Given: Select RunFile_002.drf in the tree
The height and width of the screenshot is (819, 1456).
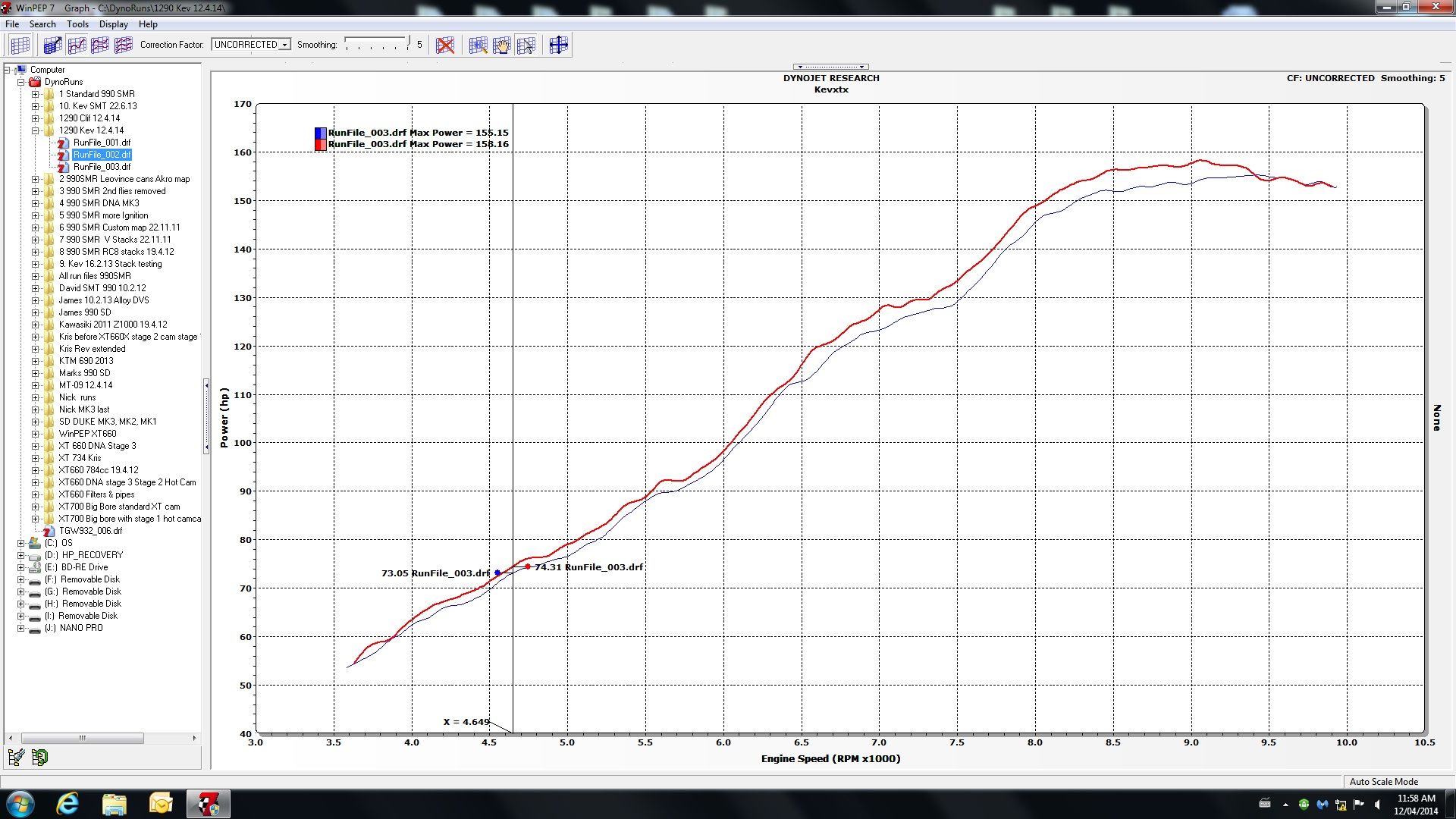Looking at the screenshot, I should pyautogui.click(x=102, y=155).
